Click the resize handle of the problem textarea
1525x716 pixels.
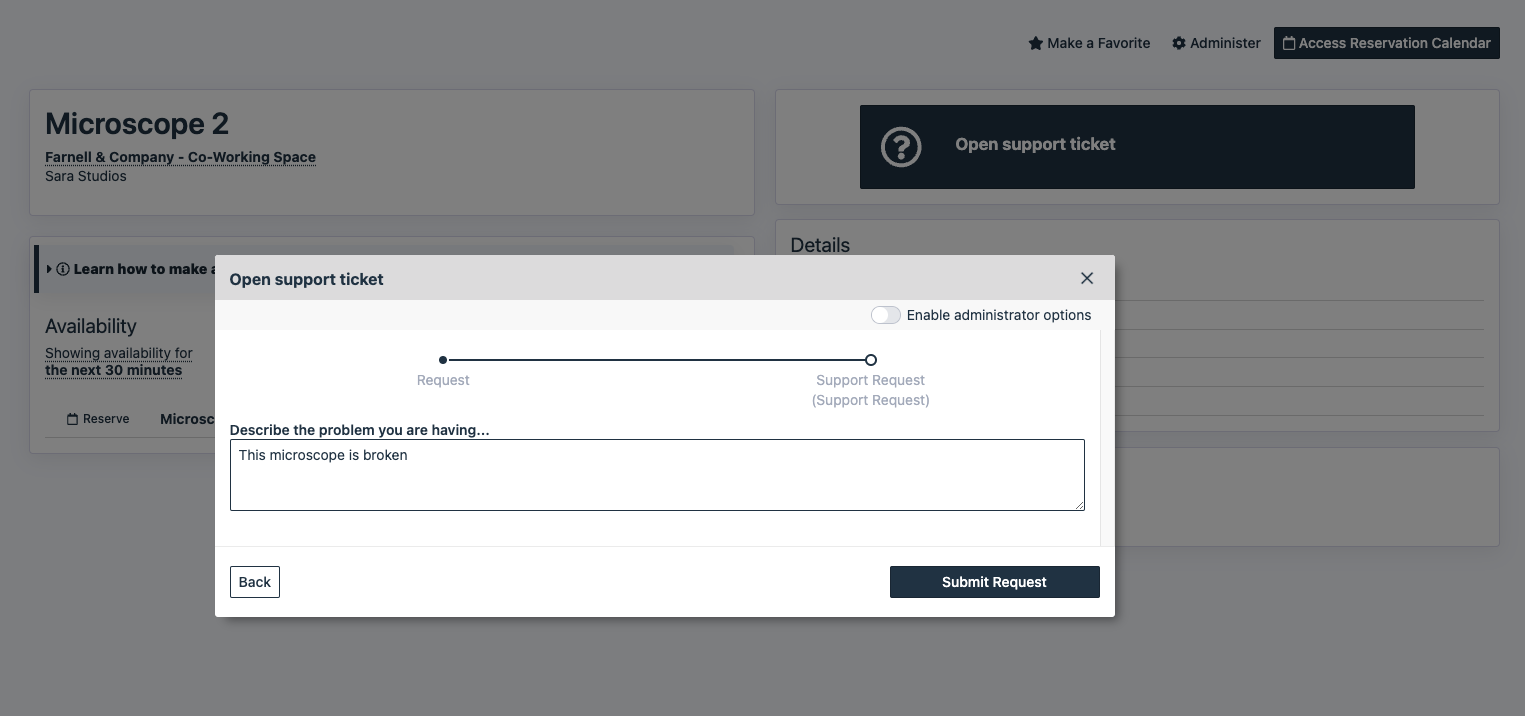tap(1079, 505)
